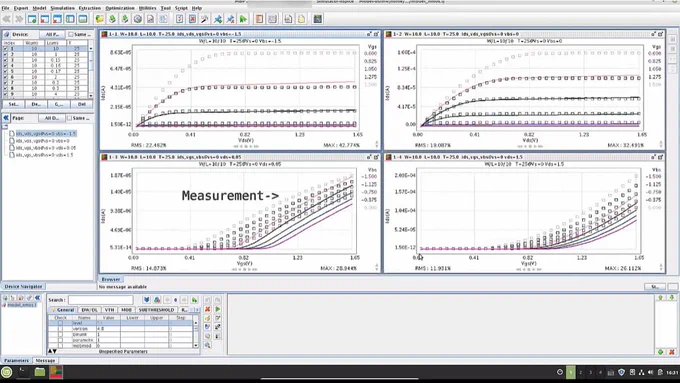Click the yellow open-folder toolbar icon
This screenshot has width=680, height=383.
[x=100, y=19]
